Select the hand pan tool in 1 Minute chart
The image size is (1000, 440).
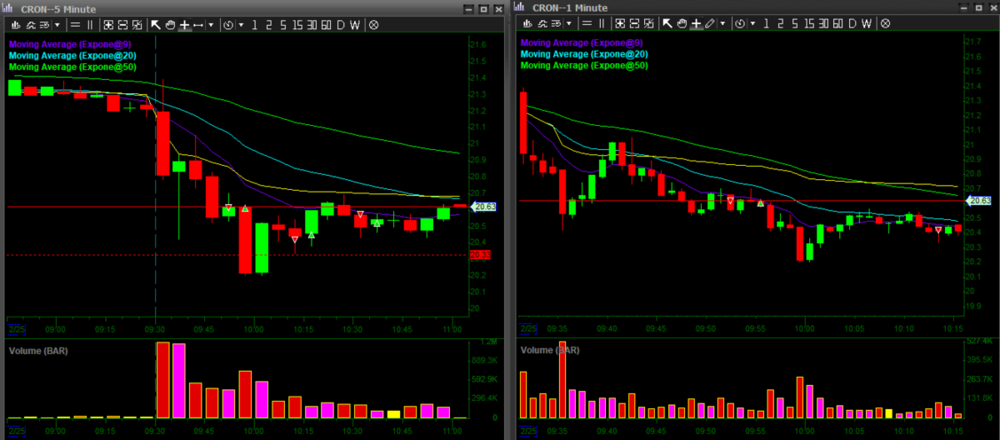click(681, 23)
